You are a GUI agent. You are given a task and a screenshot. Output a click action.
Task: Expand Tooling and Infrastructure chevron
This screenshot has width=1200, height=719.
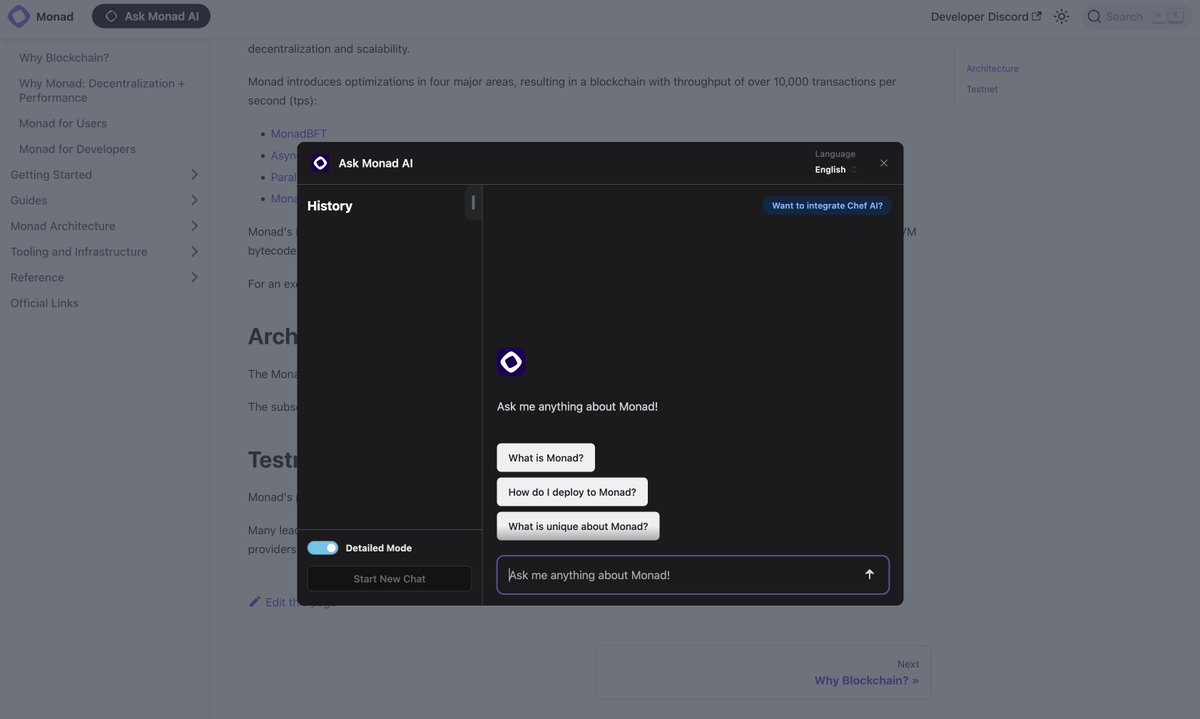click(194, 252)
